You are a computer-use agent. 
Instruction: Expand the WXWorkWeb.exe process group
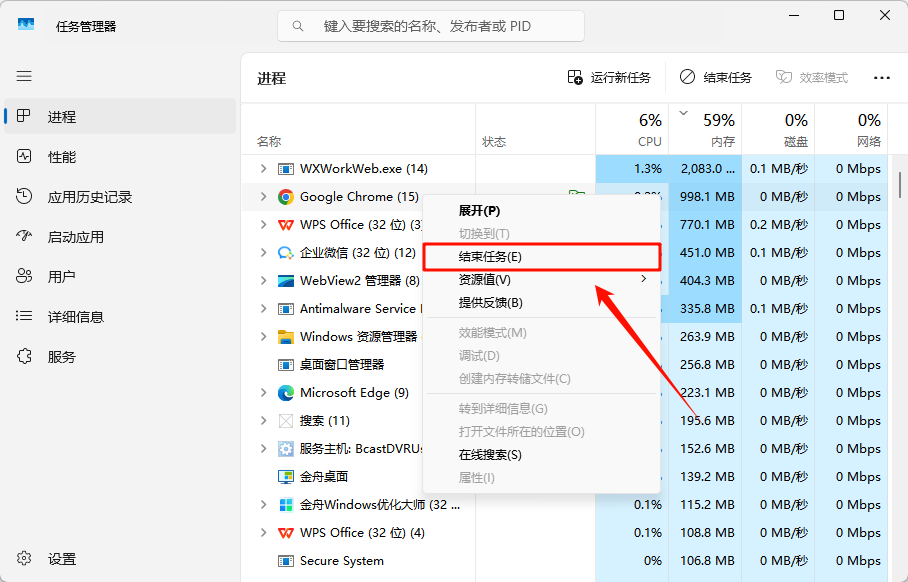tap(263, 169)
